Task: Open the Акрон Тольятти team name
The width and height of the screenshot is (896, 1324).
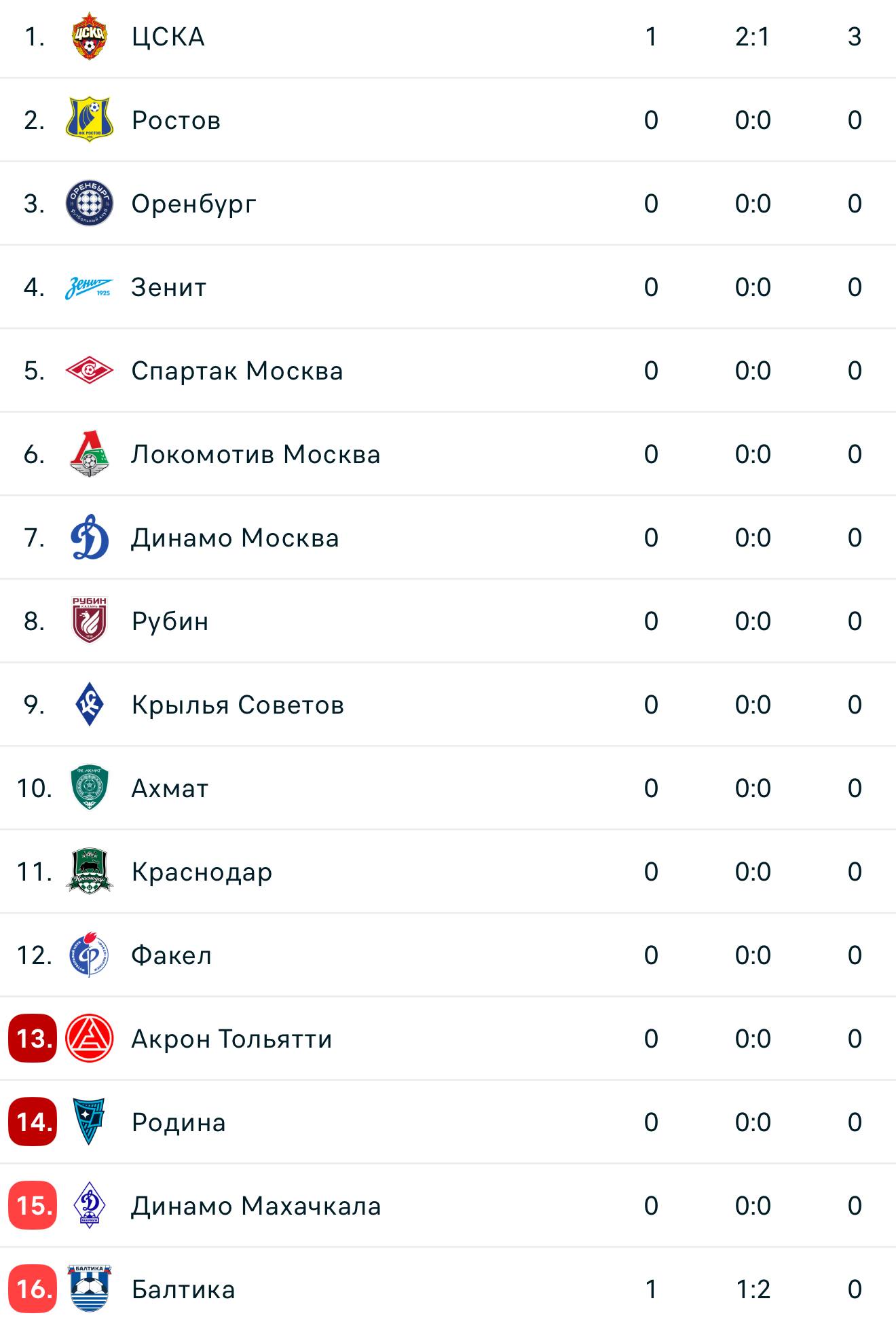Action: click(231, 1039)
